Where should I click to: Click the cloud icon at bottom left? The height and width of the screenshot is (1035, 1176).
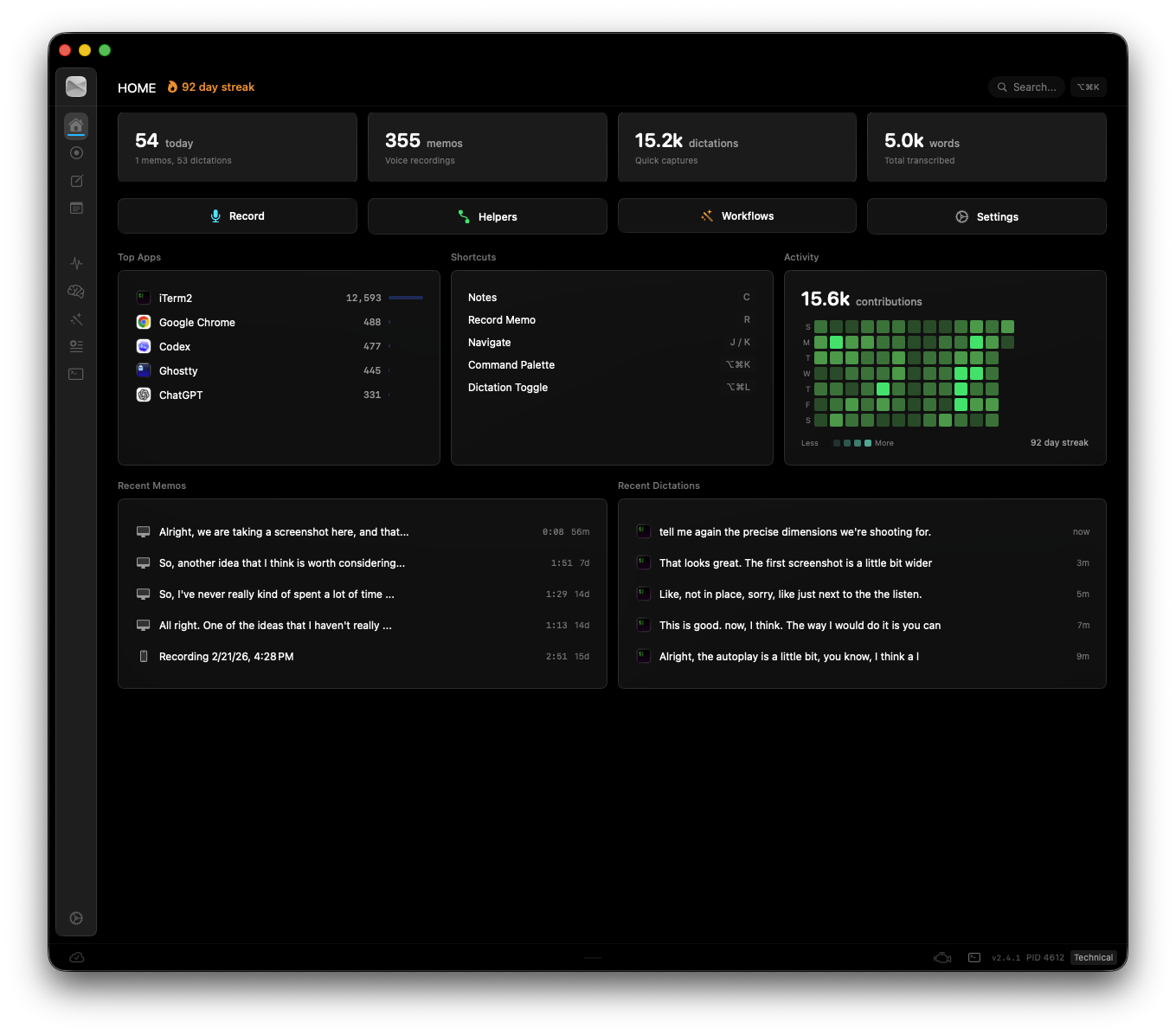pos(76,957)
